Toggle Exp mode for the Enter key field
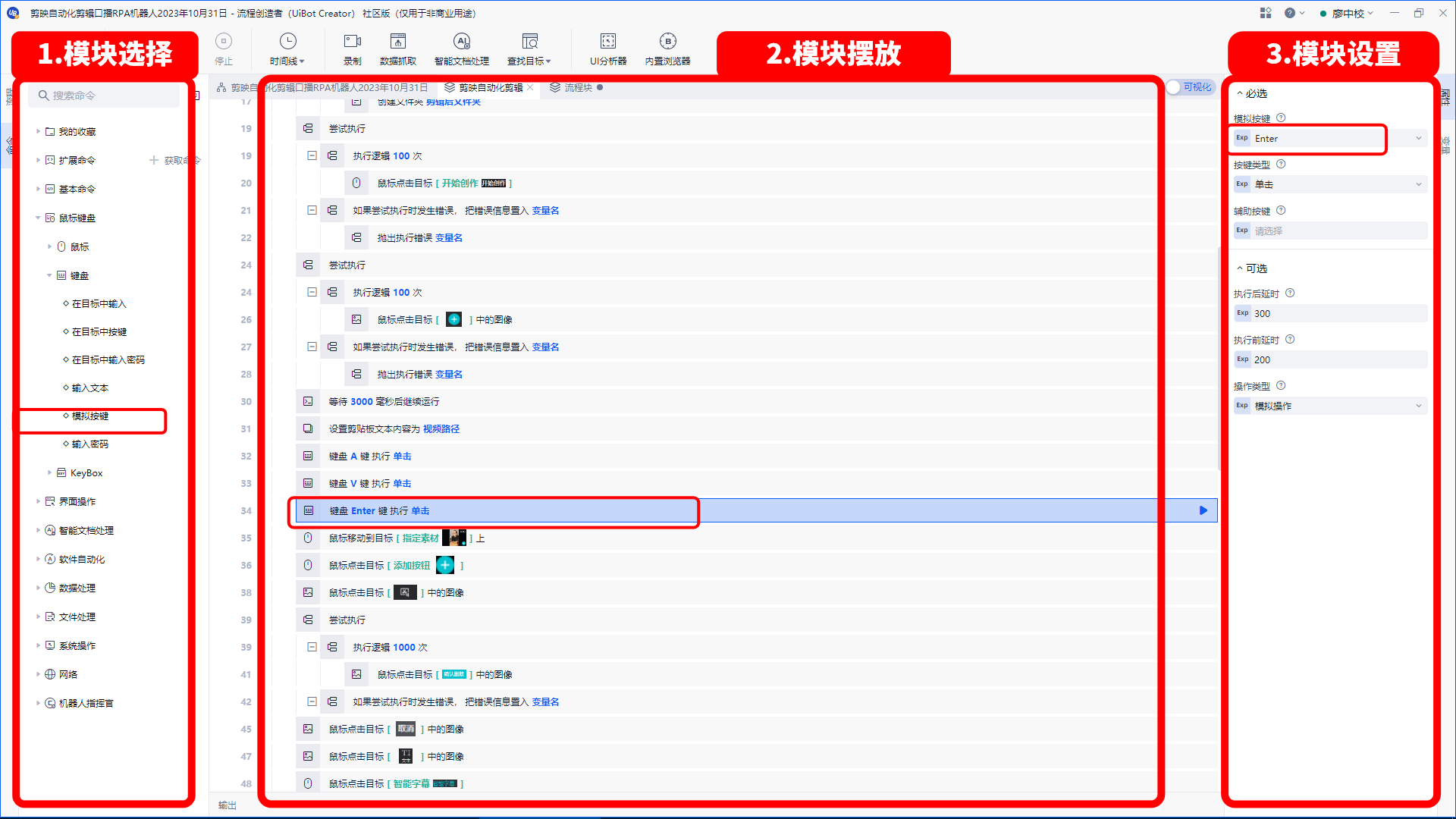This screenshot has height=819, width=1456. click(1242, 138)
